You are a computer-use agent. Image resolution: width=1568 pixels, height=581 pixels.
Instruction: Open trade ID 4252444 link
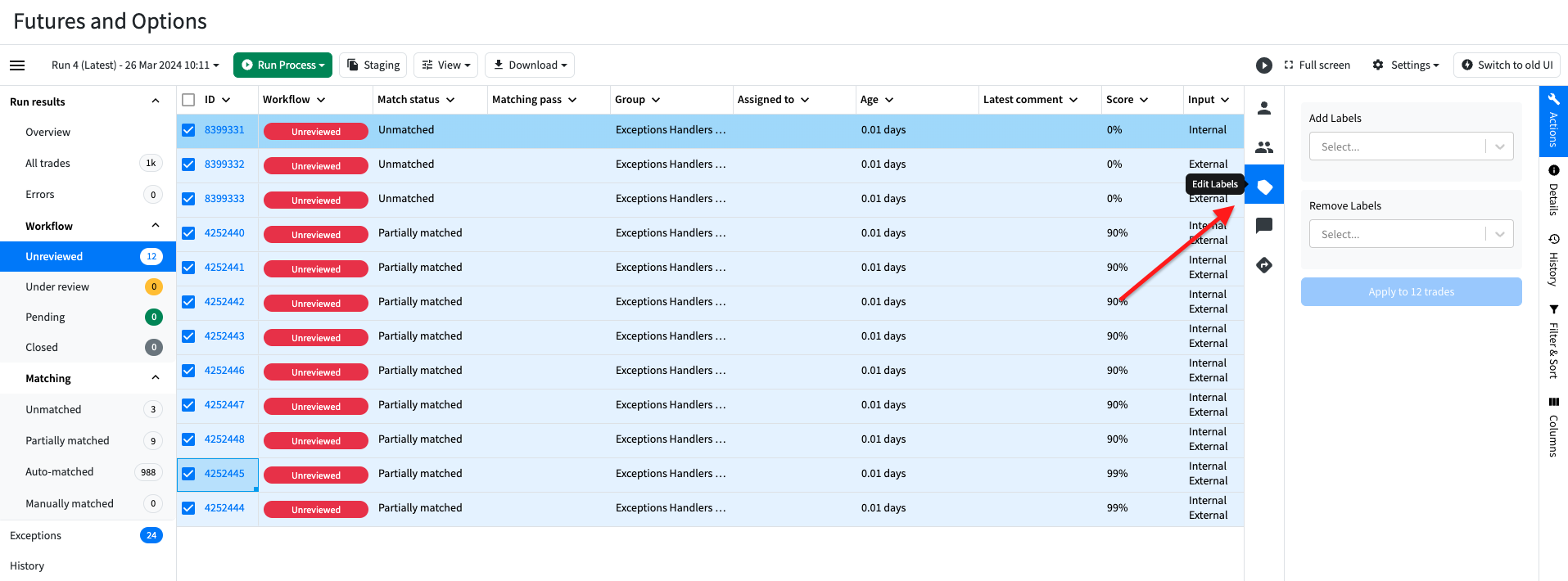[x=224, y=508]
